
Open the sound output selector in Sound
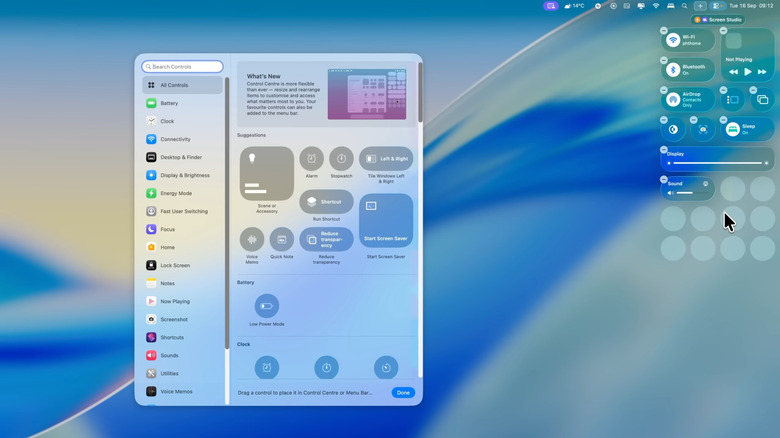click(705, 184)
